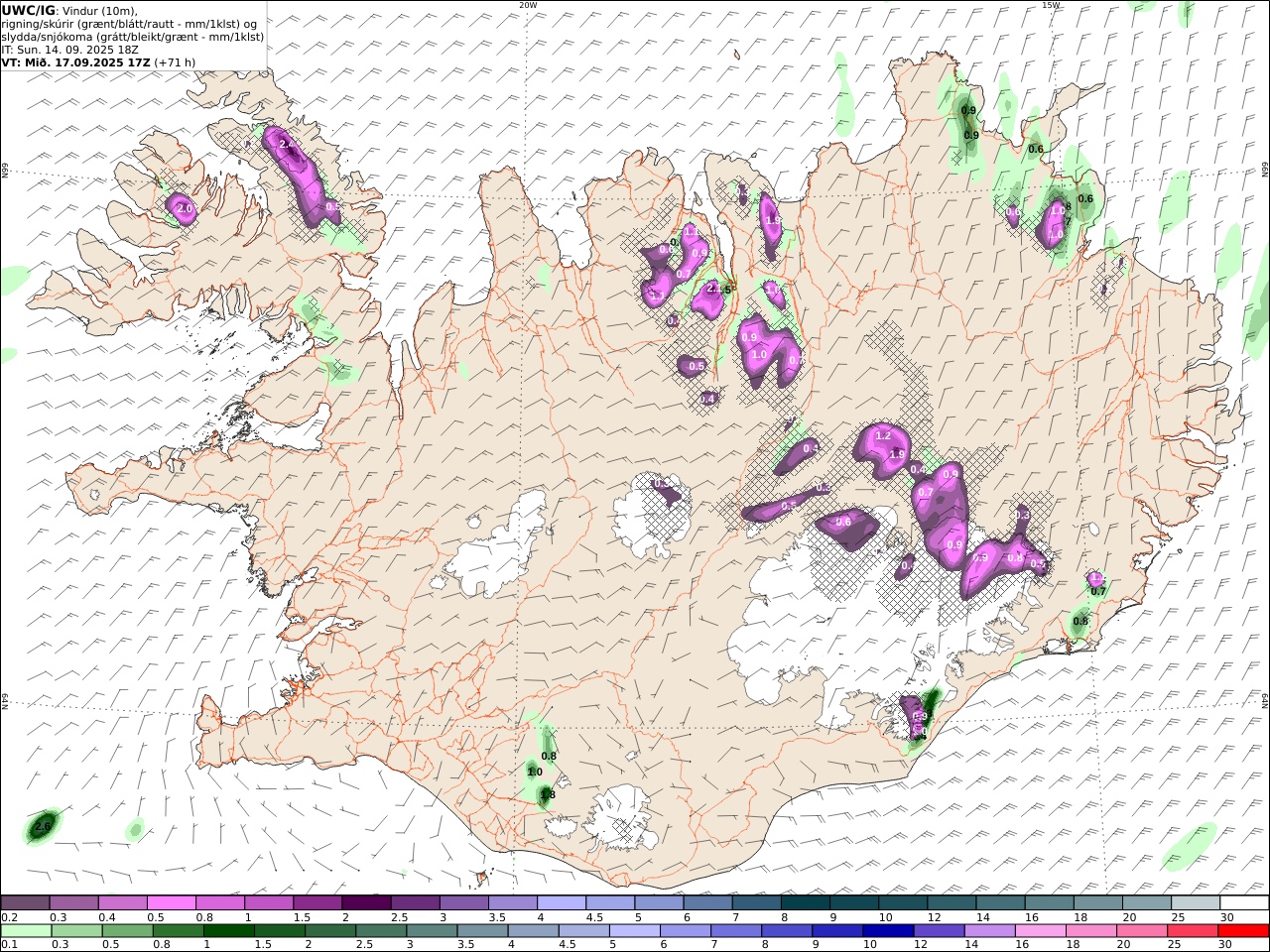Pick the upper scale swatch between 3 and 3.5
This screenshot has height=952, width=1270.
(463, 902)
